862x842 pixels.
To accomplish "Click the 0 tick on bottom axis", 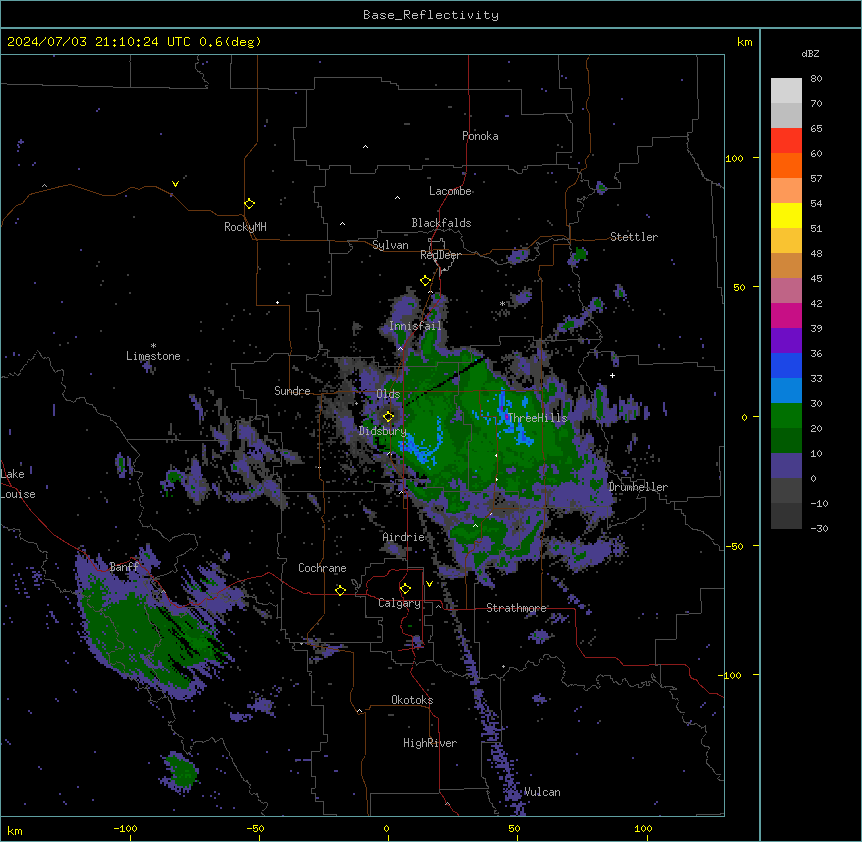I will 386,828.
